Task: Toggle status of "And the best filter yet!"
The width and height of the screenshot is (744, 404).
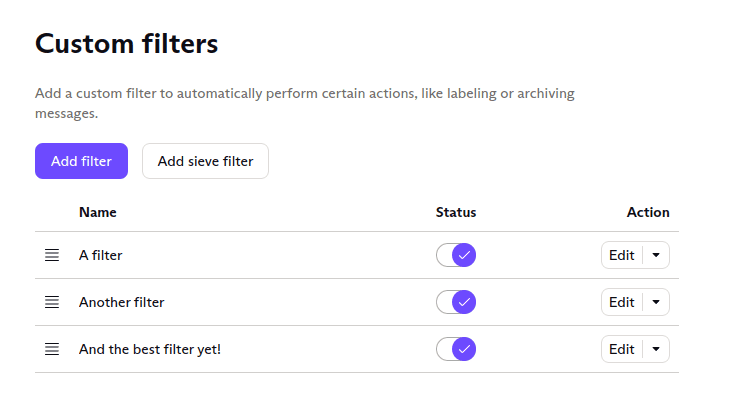Action: 456,349
